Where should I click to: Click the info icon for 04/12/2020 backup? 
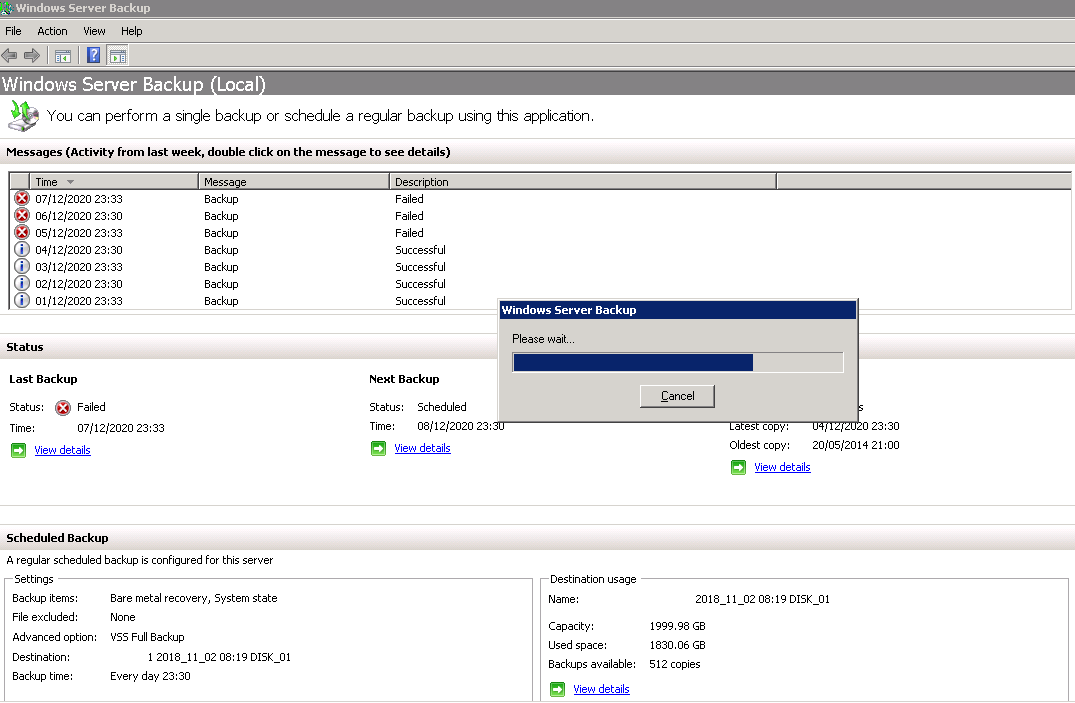point(22,250)
